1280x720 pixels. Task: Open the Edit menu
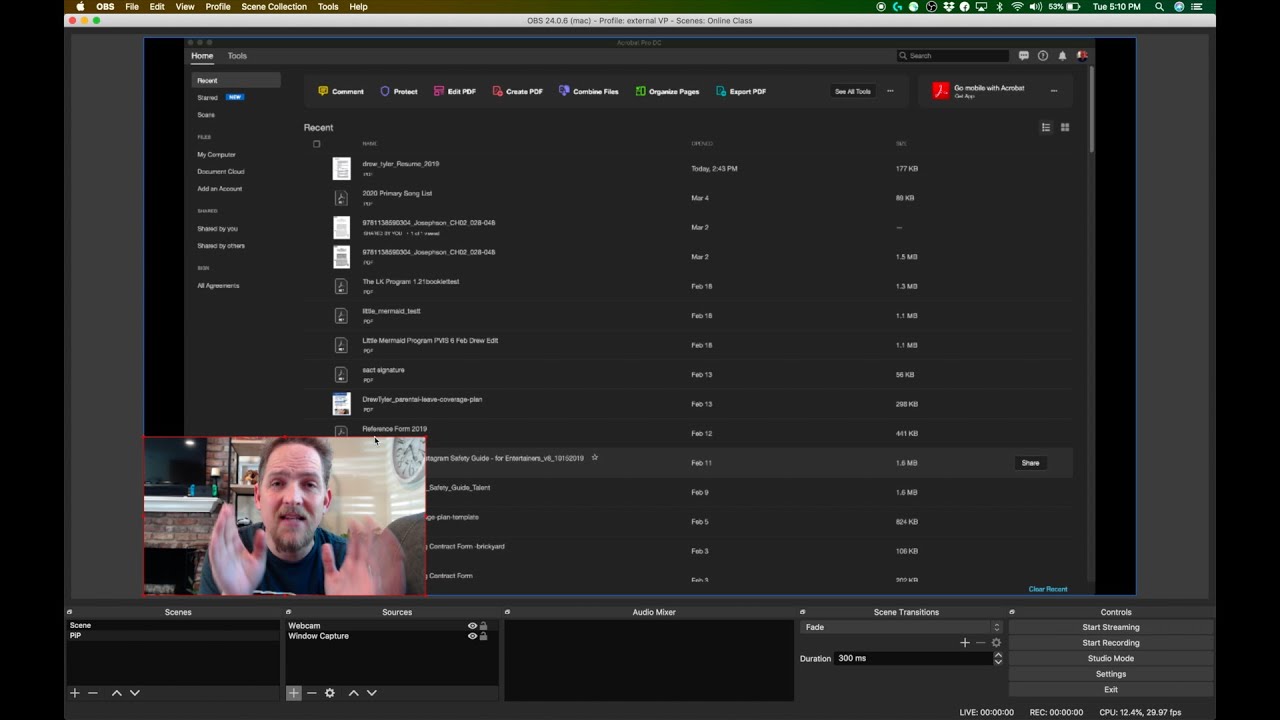(x=157, y=6)
